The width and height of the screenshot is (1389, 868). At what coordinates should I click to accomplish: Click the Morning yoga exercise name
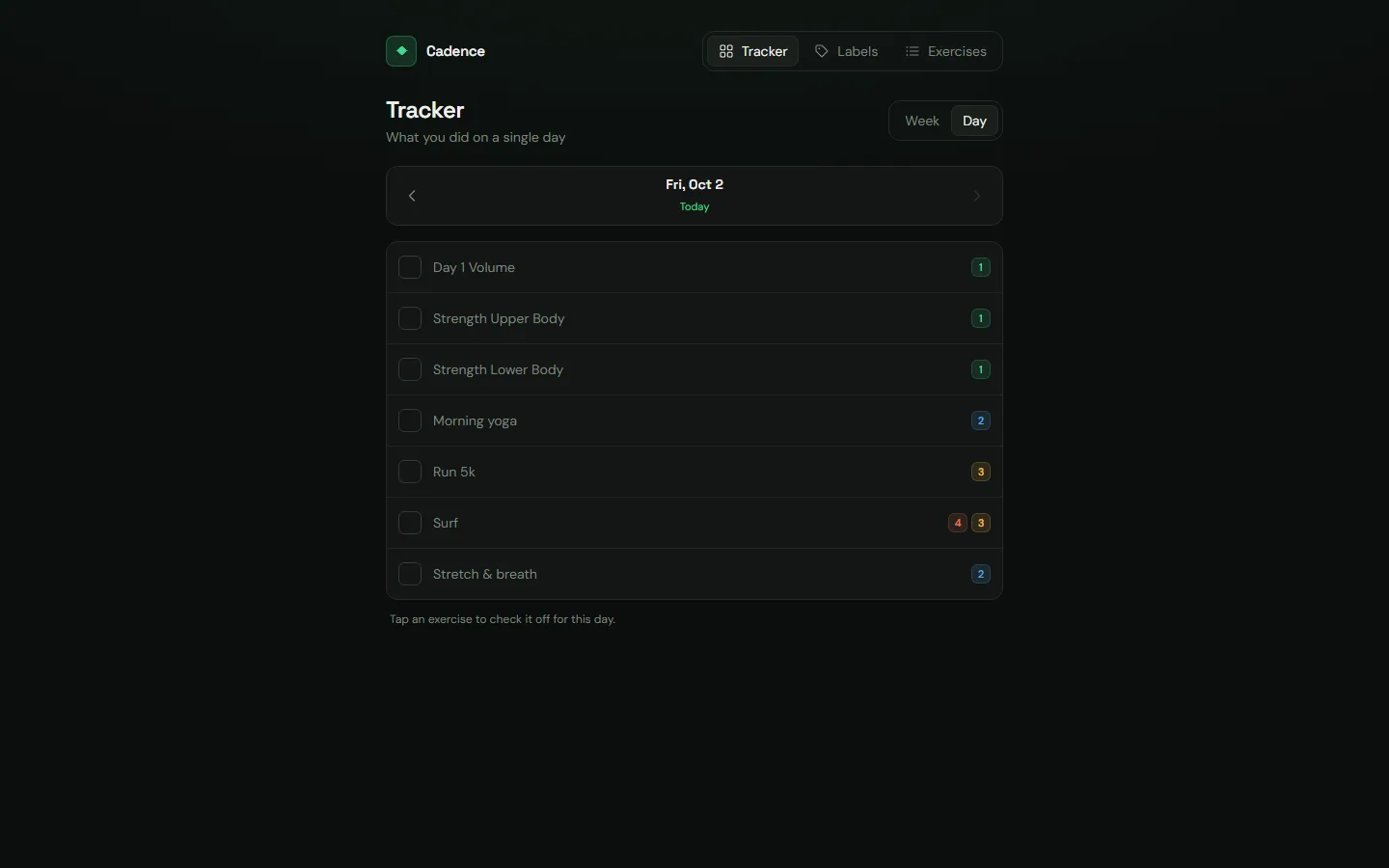pyautogui.click(x=475, y=420)
